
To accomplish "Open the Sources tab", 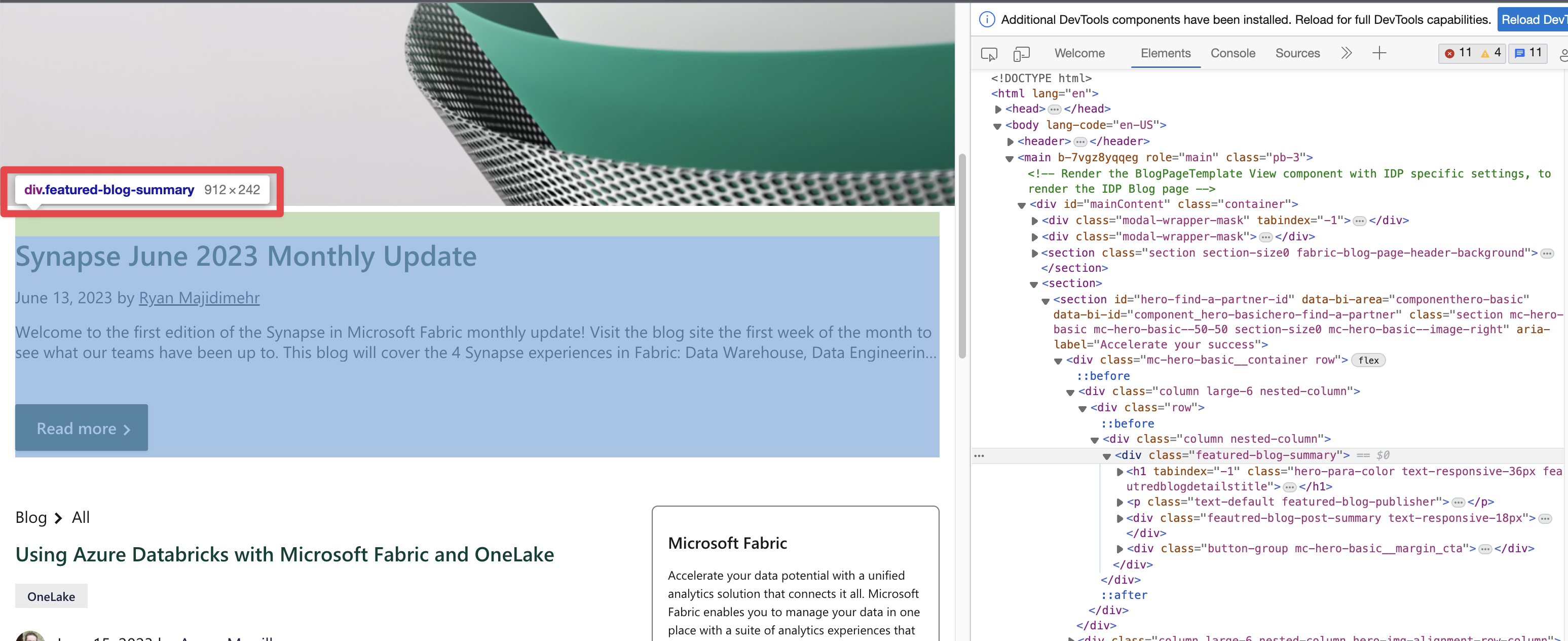I will (1297, 53).
